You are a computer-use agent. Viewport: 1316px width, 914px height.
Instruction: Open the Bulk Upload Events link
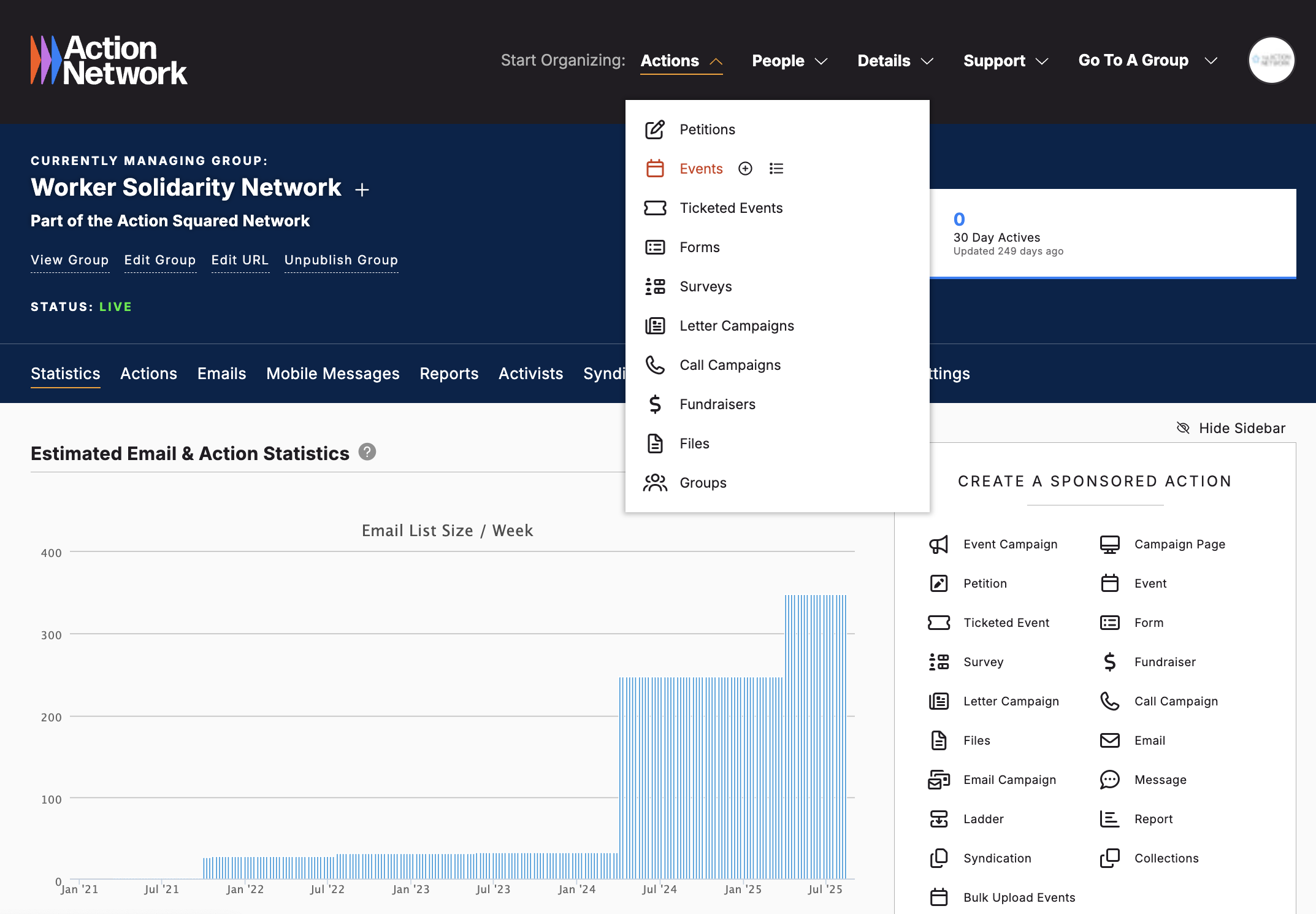point(1019,897)
